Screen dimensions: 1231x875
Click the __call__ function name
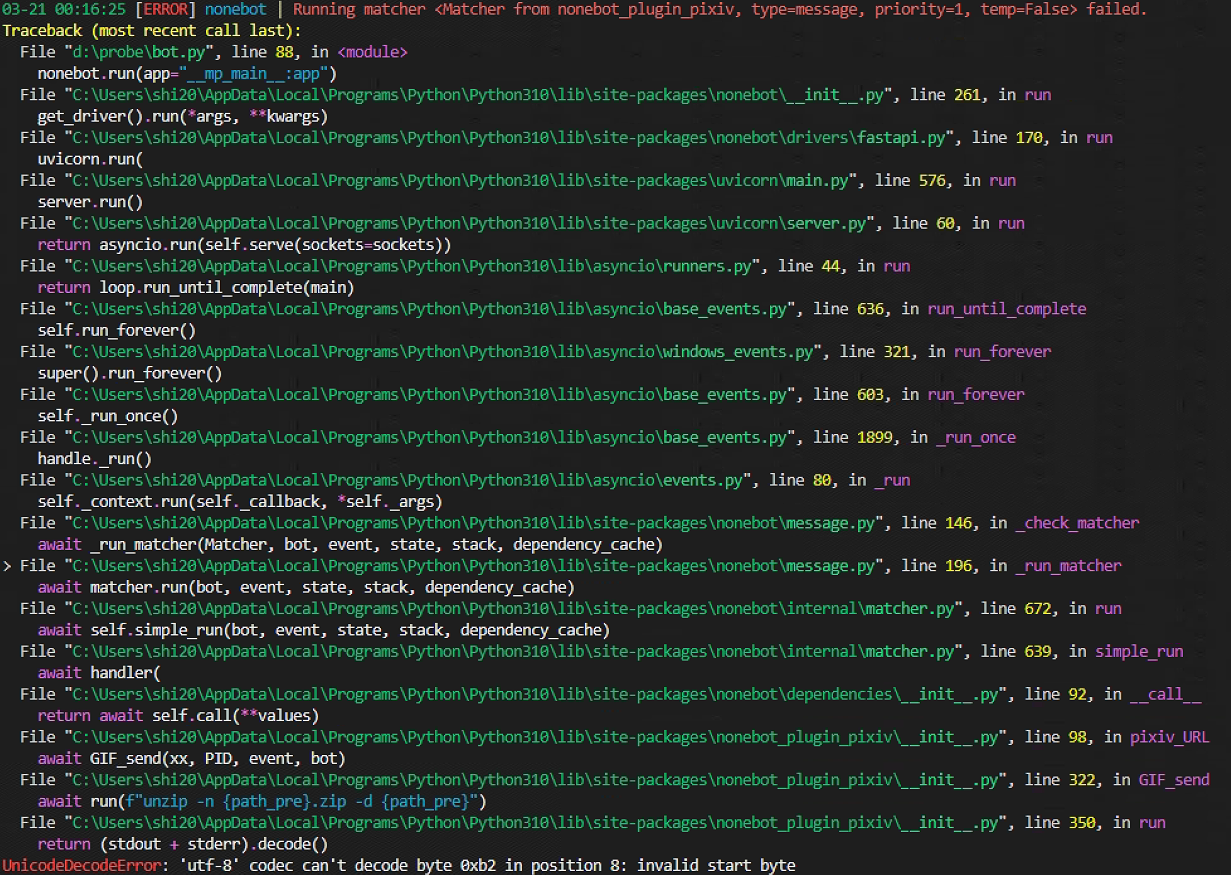point(1165,695)
